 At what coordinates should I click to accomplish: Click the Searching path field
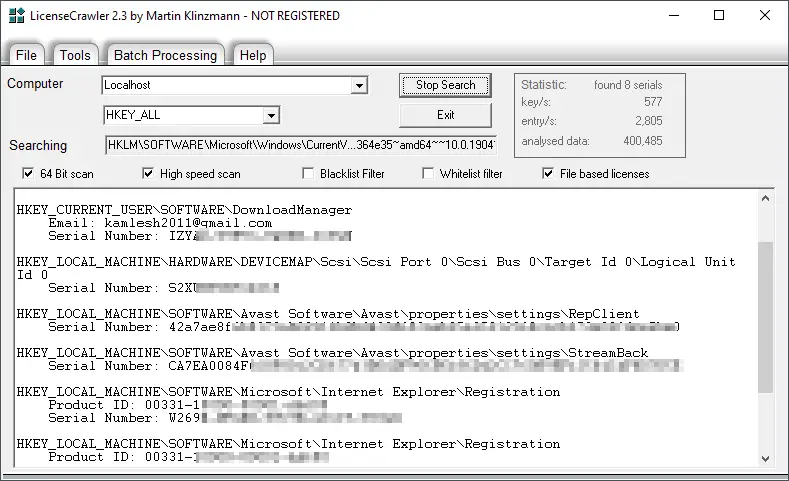(301, 145)
